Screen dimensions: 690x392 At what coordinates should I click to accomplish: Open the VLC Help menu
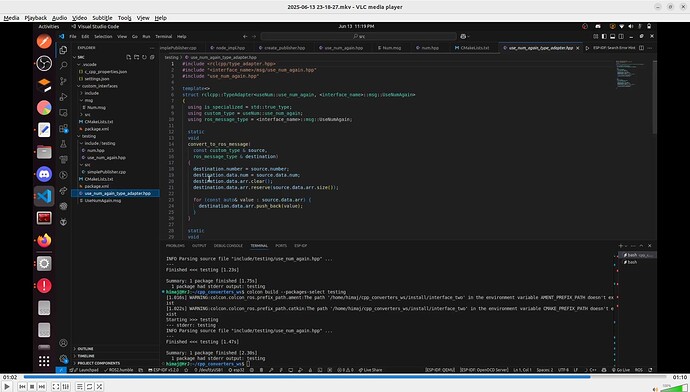point(161,18)
